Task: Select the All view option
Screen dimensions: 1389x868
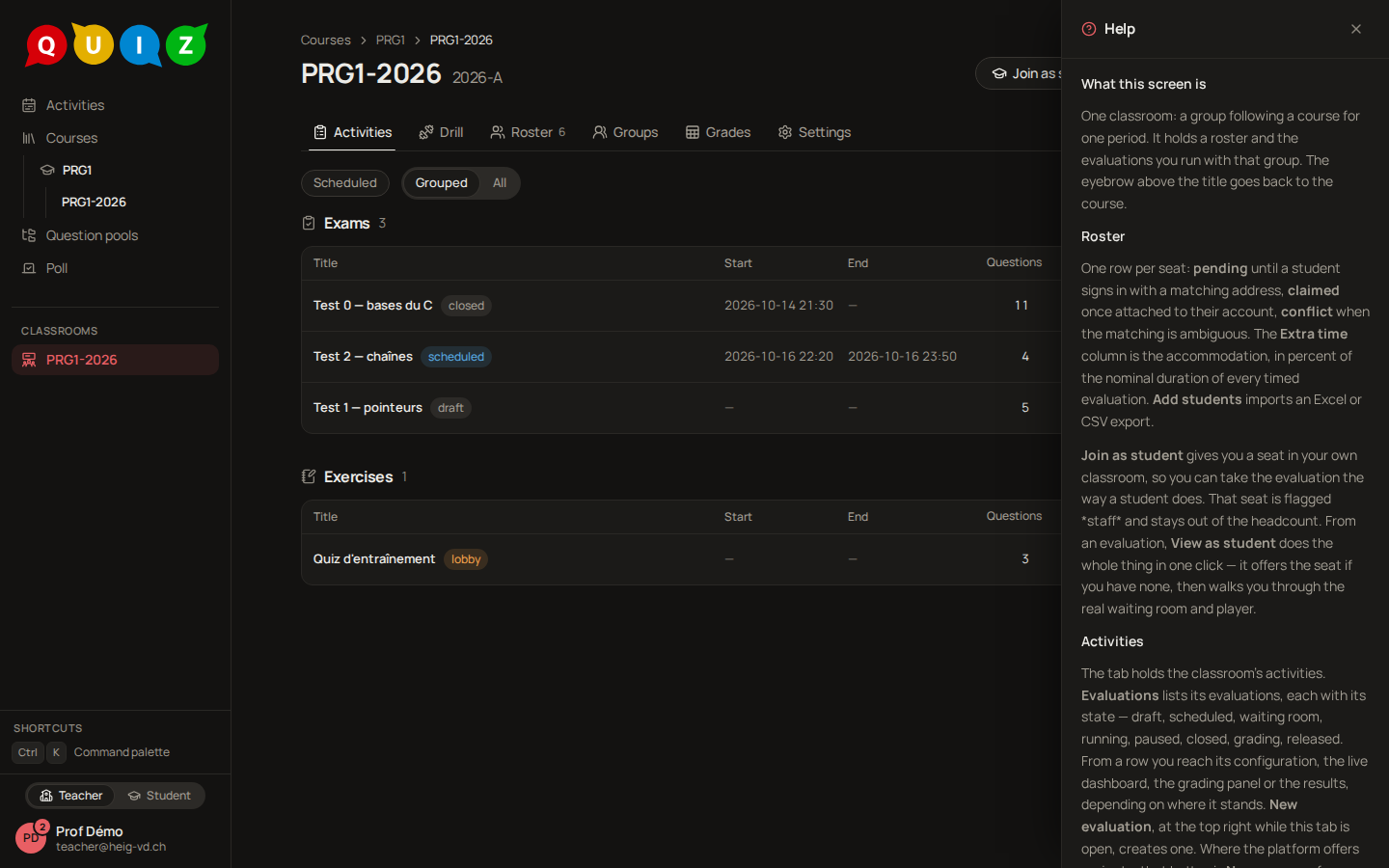Action: (500, 183)
